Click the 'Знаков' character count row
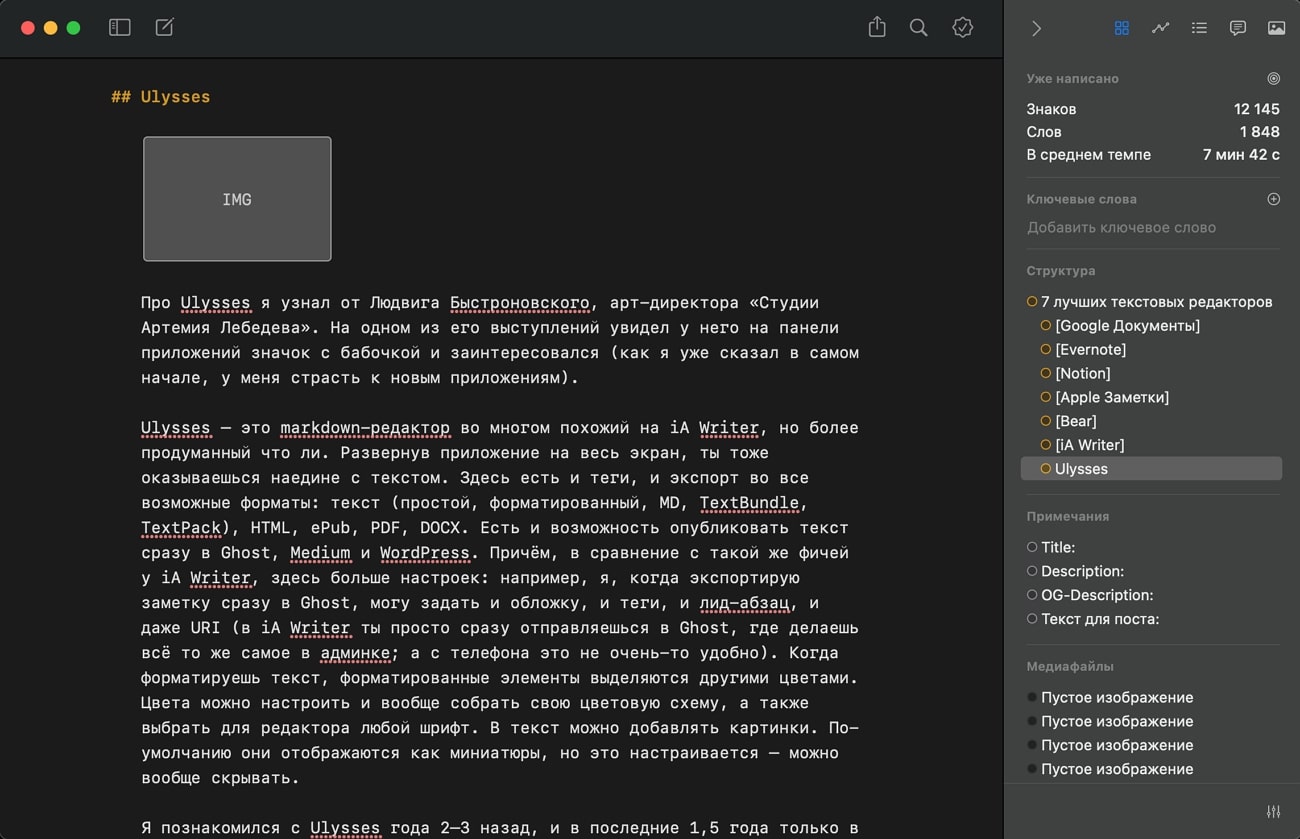Screen dimensions: 1300x839 click(x=1153, y=109)
